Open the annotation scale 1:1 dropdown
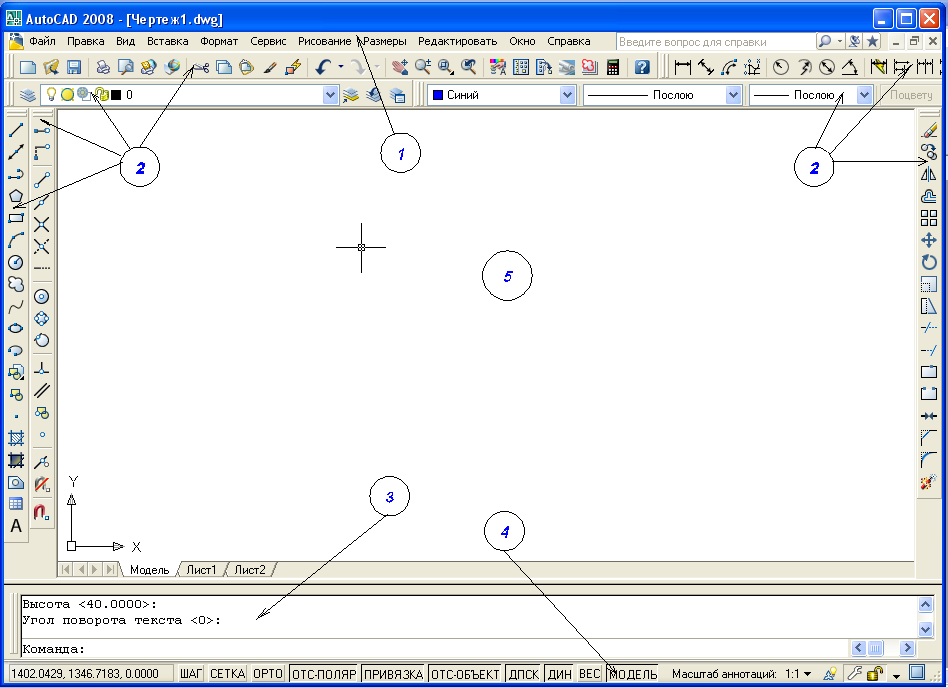Viewport: 948px width, 688px height. tap(799, 673)
